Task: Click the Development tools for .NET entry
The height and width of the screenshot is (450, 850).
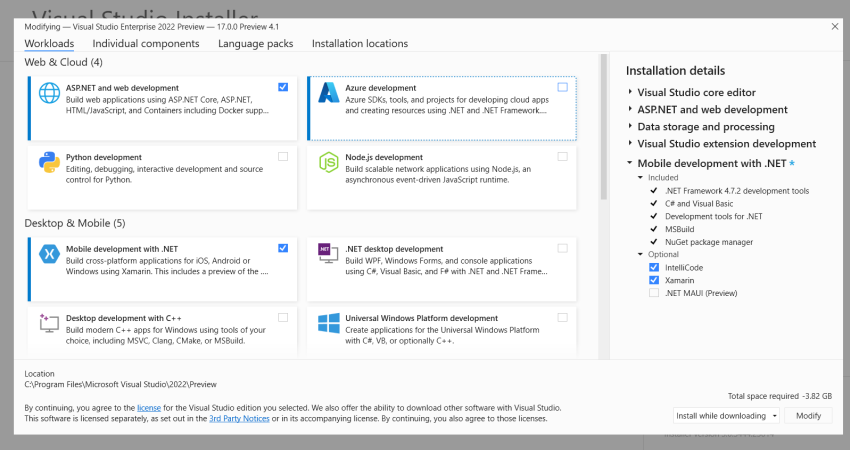Action: pyautogui.click(x=713, y=216)
